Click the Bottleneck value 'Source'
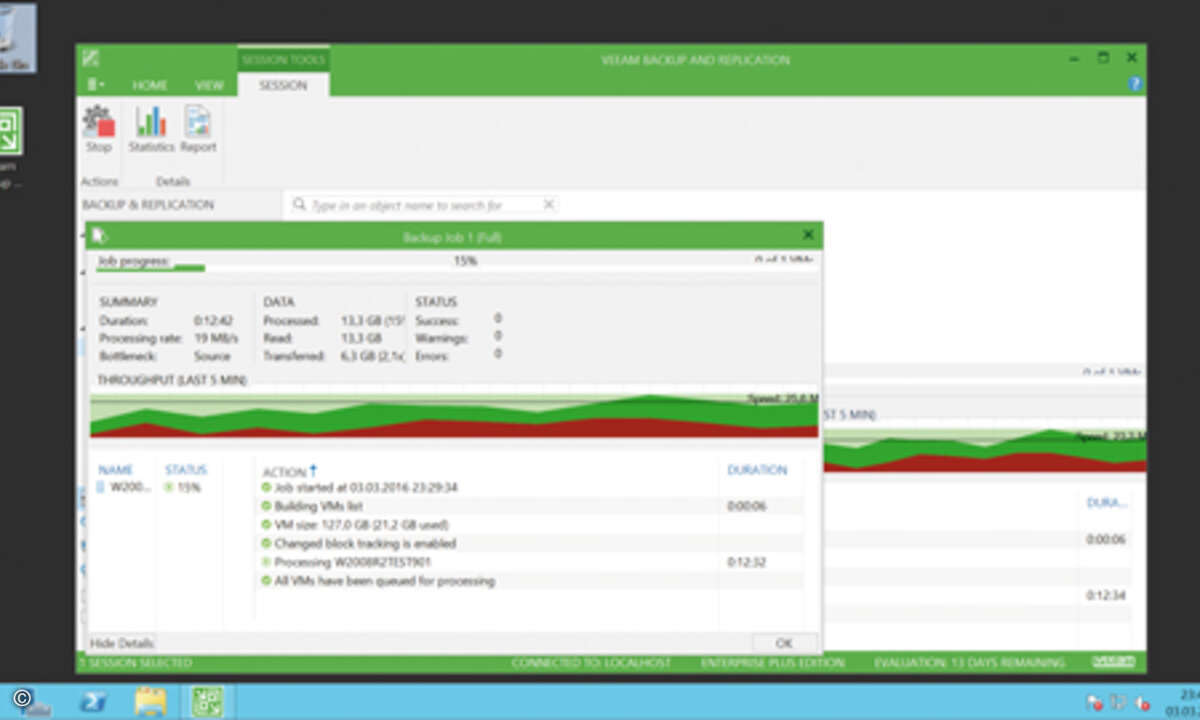The width and height of the screenshot is (1200, 720). [x=212, y=356]
